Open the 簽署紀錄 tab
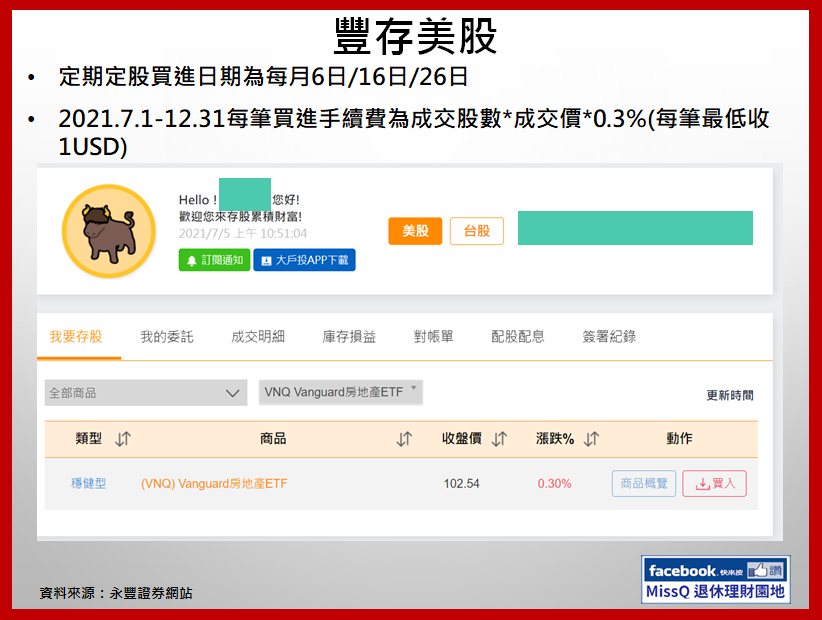This screenshot has height=620, width=822. [x=609, y=336]
